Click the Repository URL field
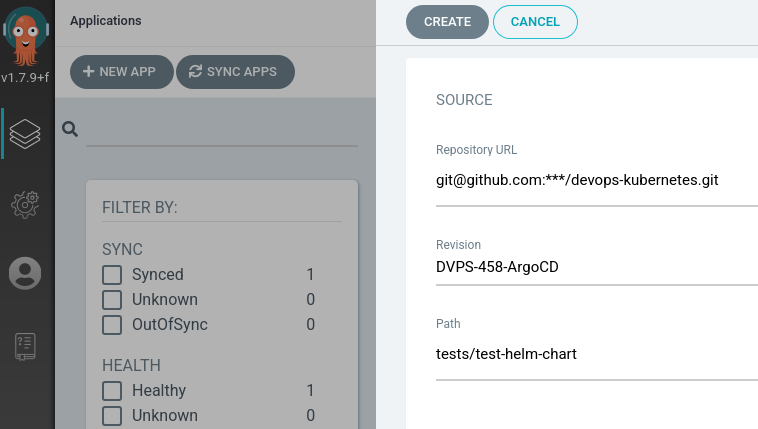This screenshot has height=429, width=758. (597, 180)
